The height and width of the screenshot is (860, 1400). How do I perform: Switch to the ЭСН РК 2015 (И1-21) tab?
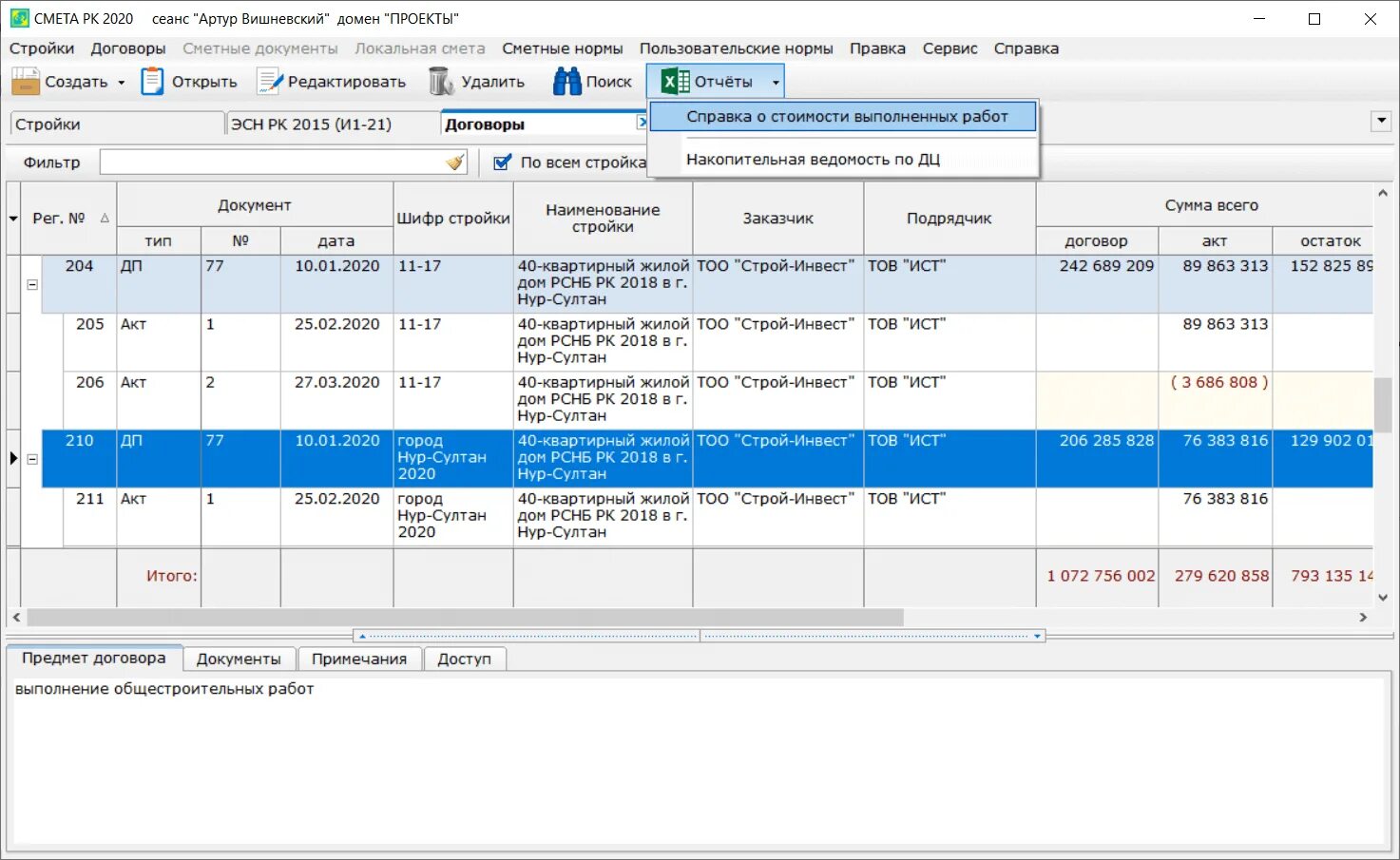pos(333,124)
